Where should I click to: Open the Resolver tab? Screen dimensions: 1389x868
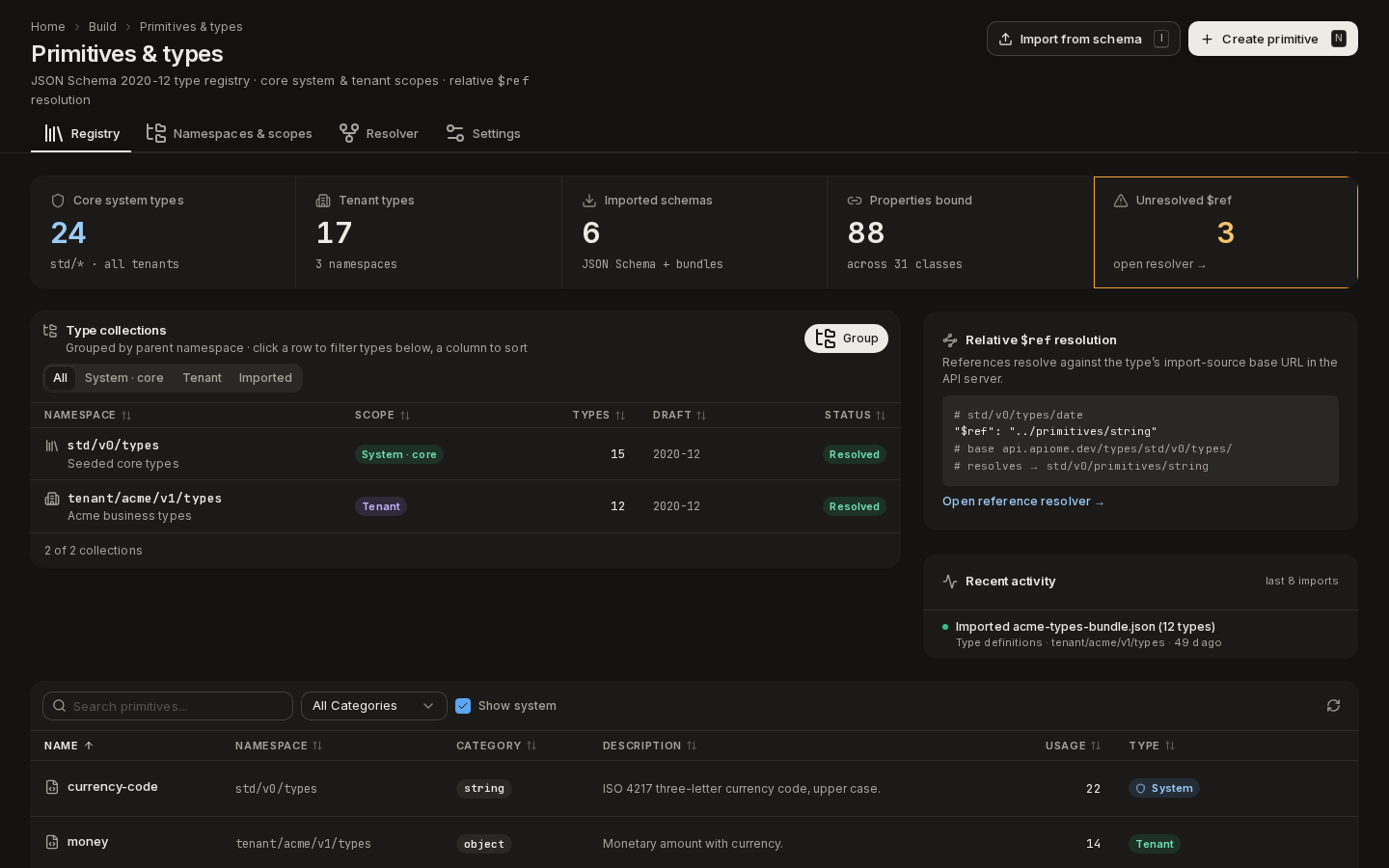[379, 134]
